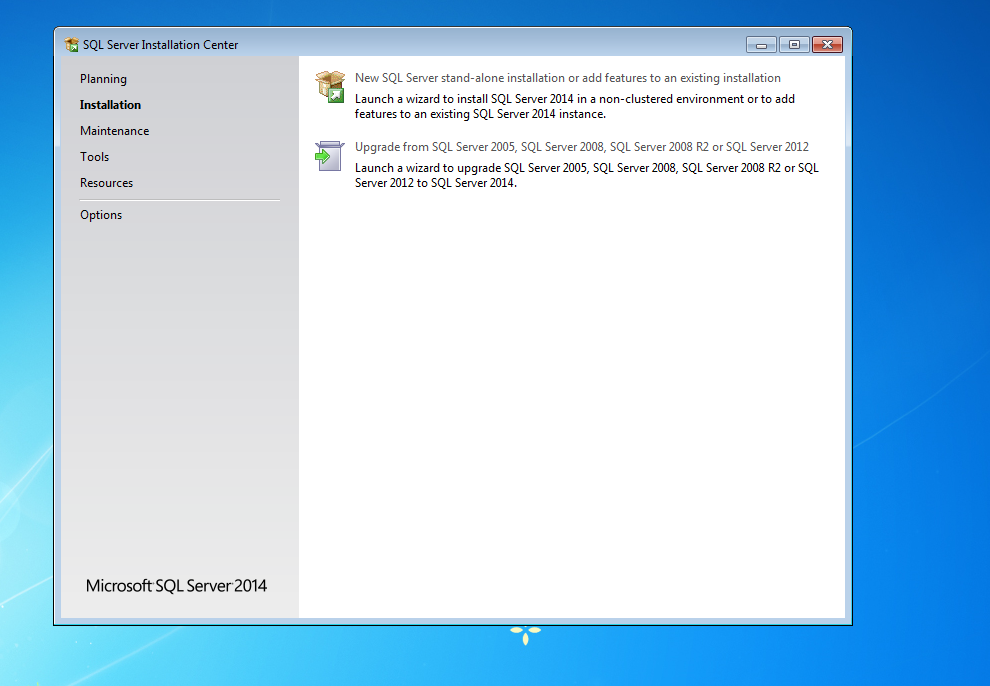The height and width of the screenshot is (686, 990).
Task: Click the Microsoft SQL Server 2014 logo text
Action: tap(176, 585)
